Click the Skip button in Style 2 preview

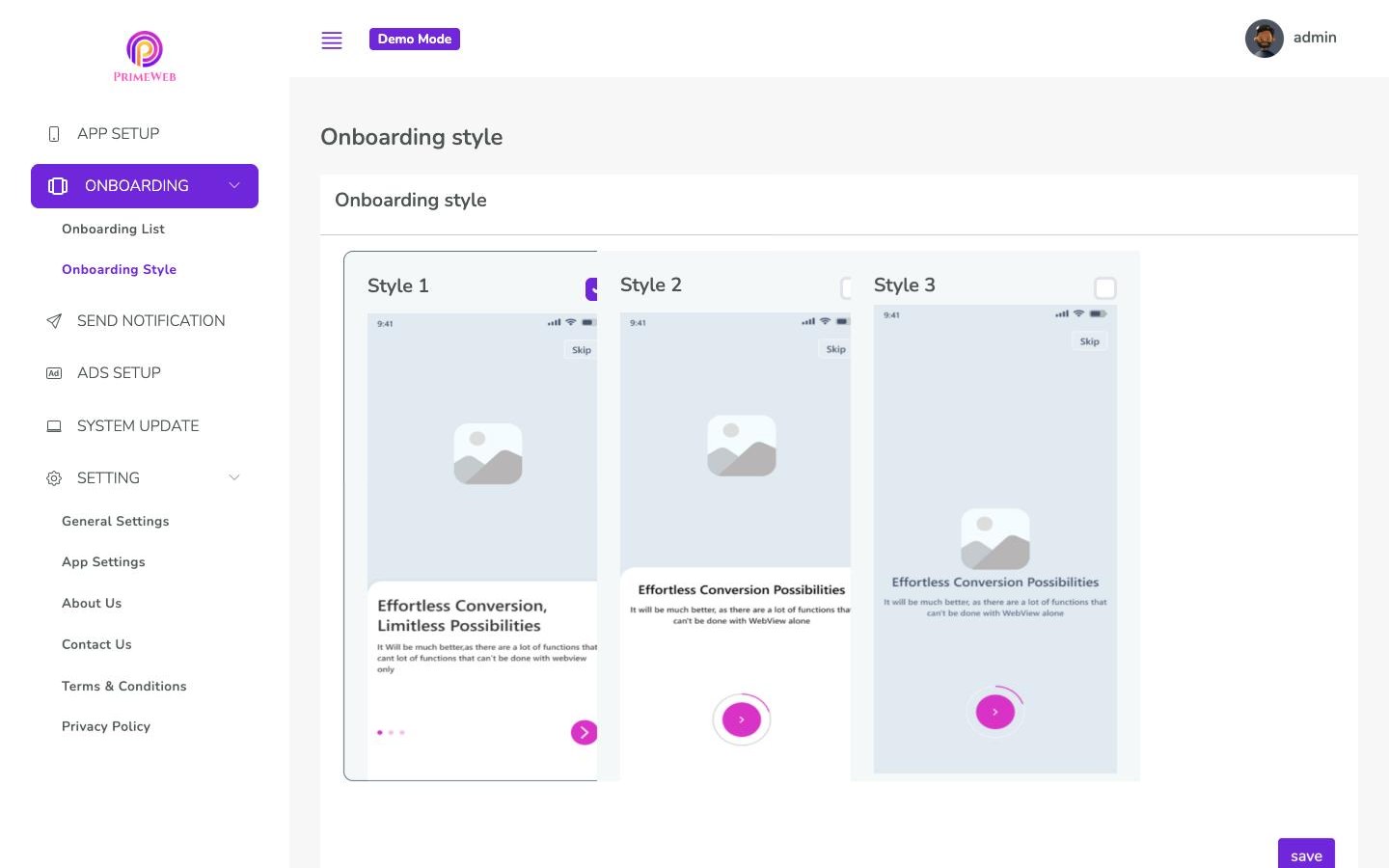click(x=835, y=349)
